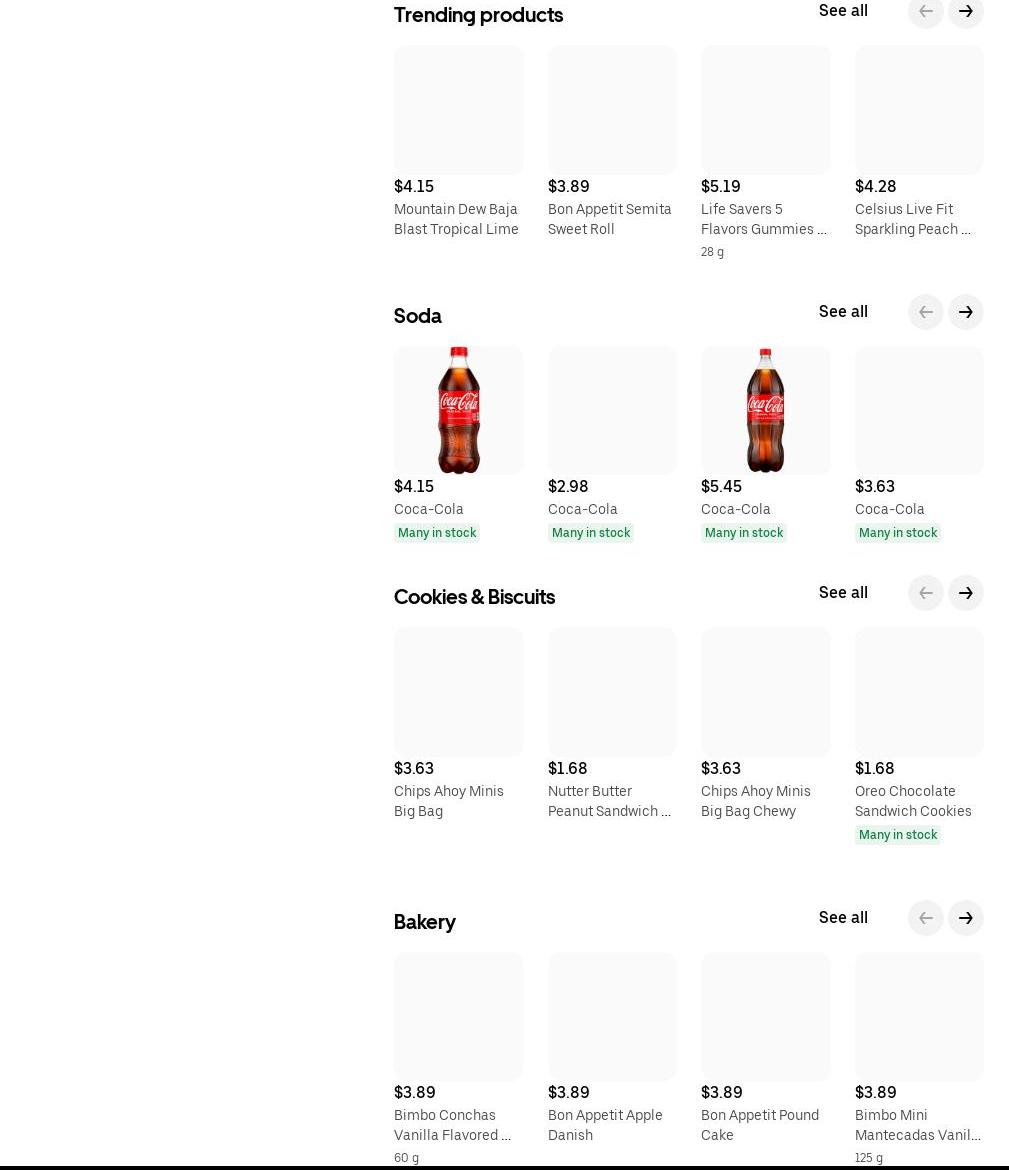Click previous arrow in Bakery section

pyautogui.click(x=925, y=918)
